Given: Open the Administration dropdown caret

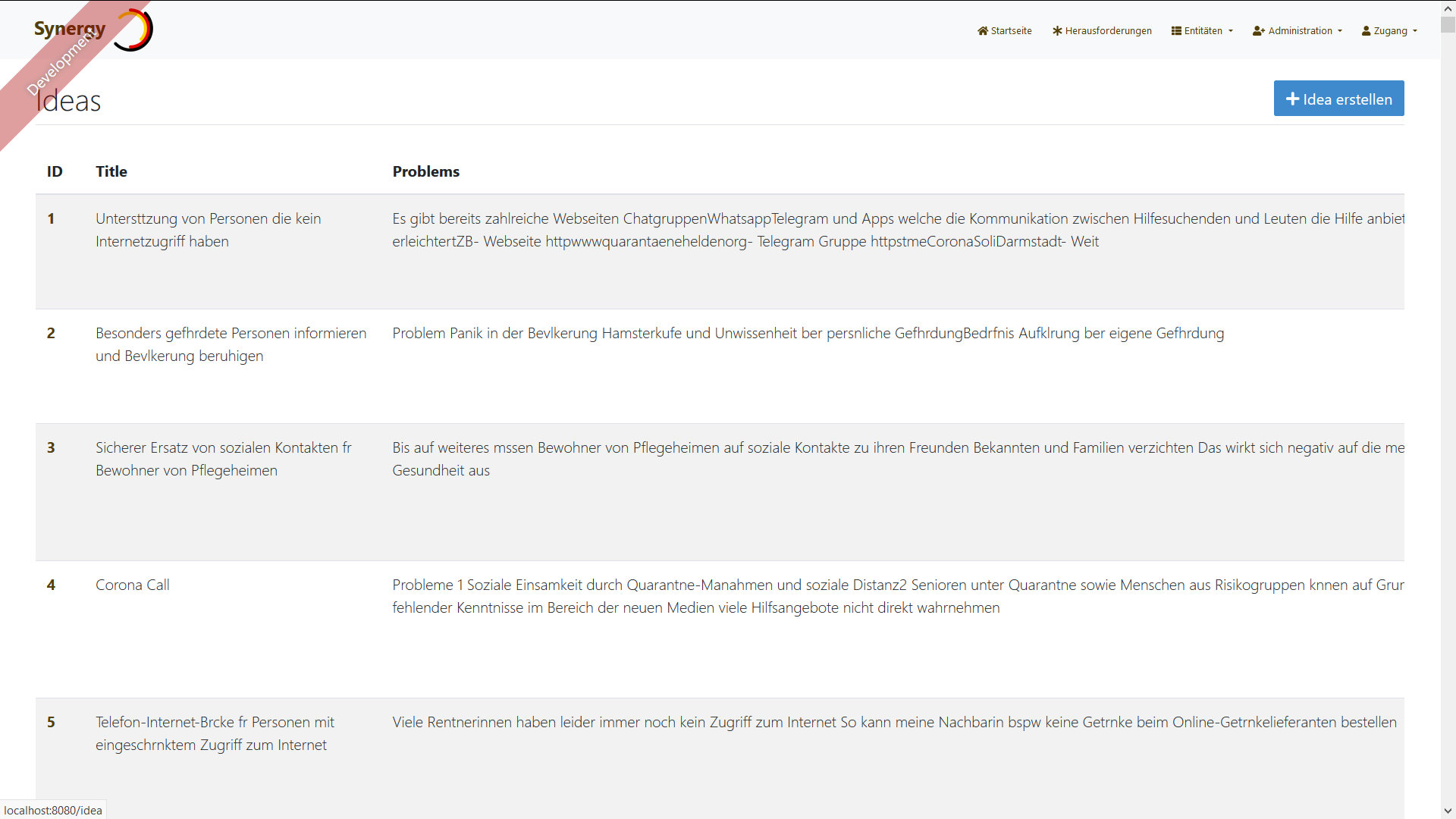Looking at the screenshot, I should (x=1340, y=31).
